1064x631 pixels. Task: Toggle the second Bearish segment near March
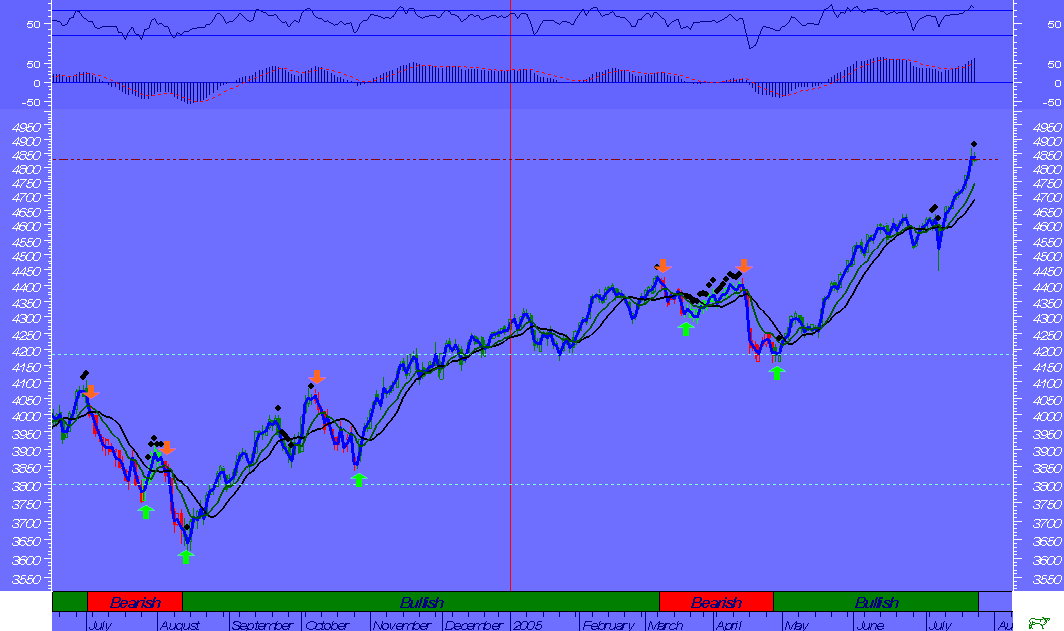point(717,603)
